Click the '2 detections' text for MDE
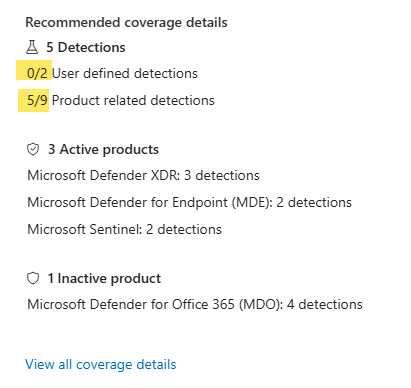This screenshot has height=388, width=411. click(x=314, y=202)
